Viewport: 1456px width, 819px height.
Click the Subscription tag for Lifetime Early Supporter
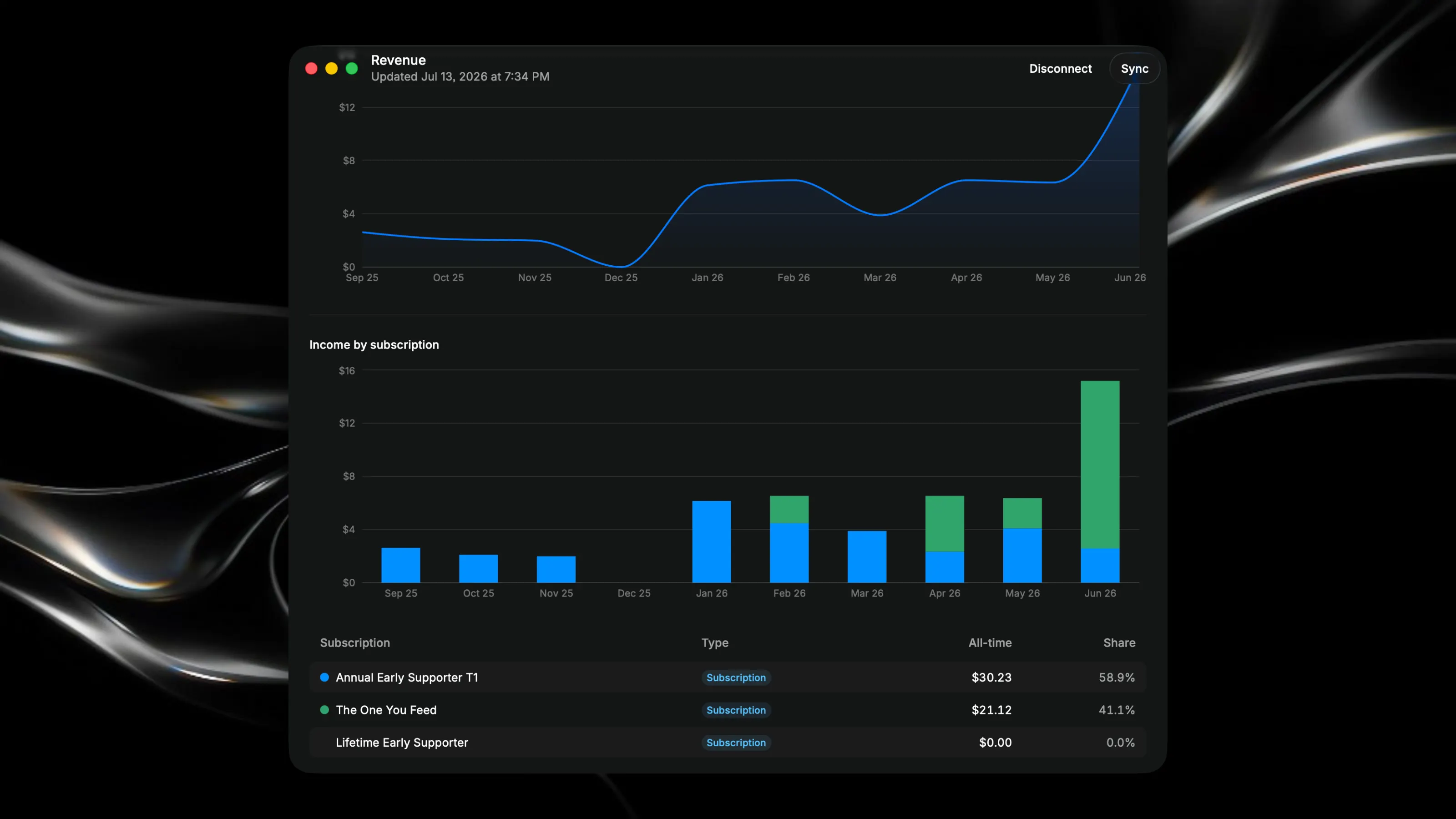coord(736,742)
